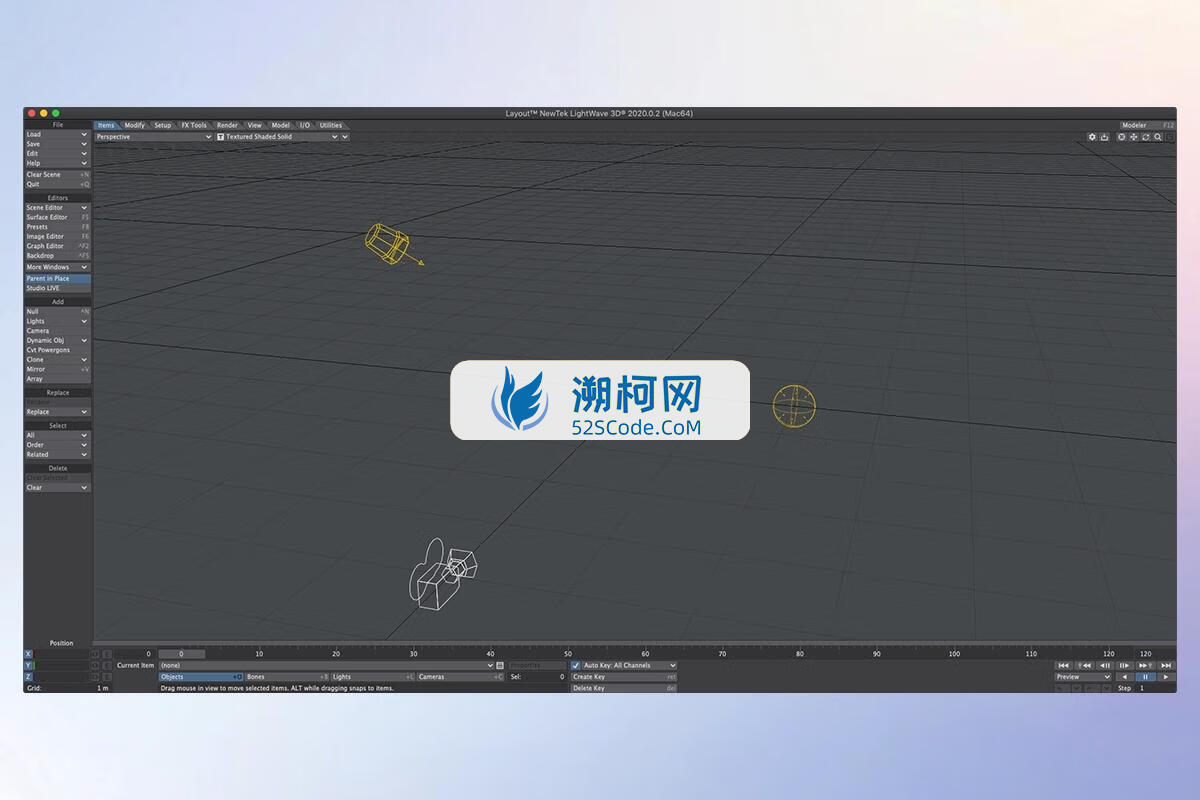This screenshot has height=800, width=1200.
Task: Open the I/O tab
Action: click(305, 125)
